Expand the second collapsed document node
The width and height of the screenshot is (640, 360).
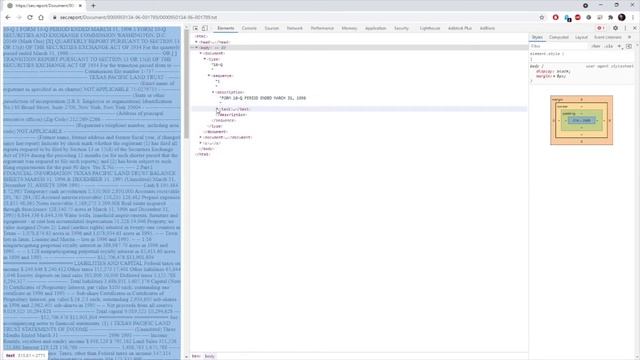coord(200,138)
